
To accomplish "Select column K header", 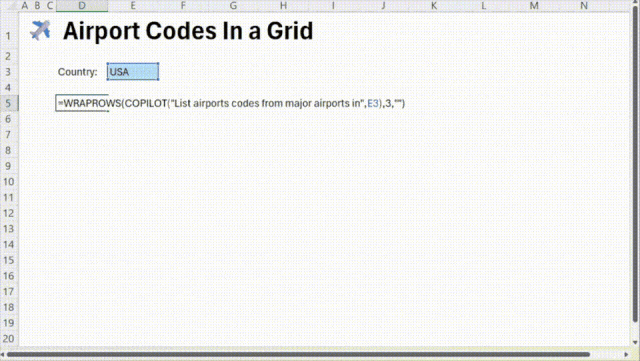I will coord(433,6).
